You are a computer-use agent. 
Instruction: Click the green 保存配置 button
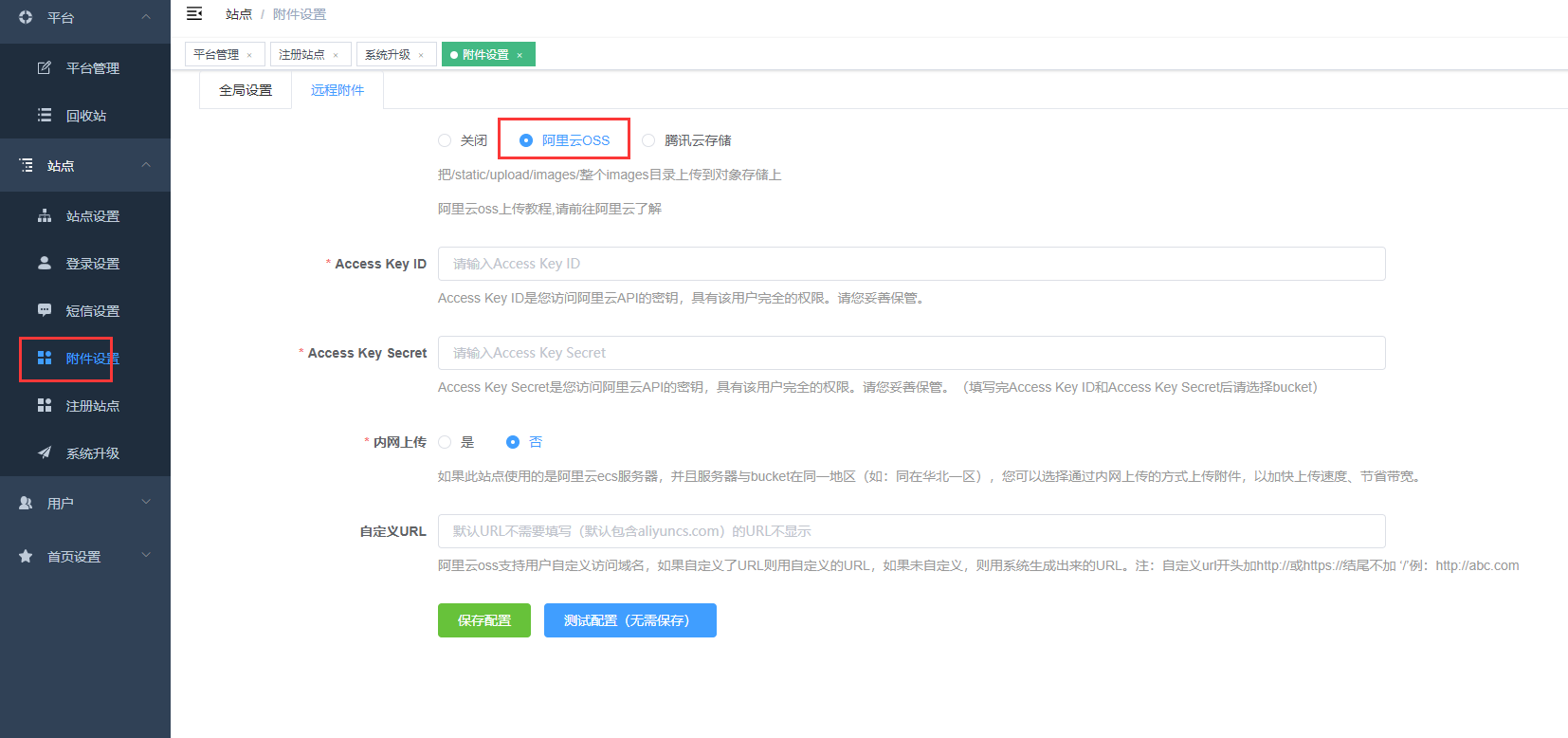coord(483,620)
